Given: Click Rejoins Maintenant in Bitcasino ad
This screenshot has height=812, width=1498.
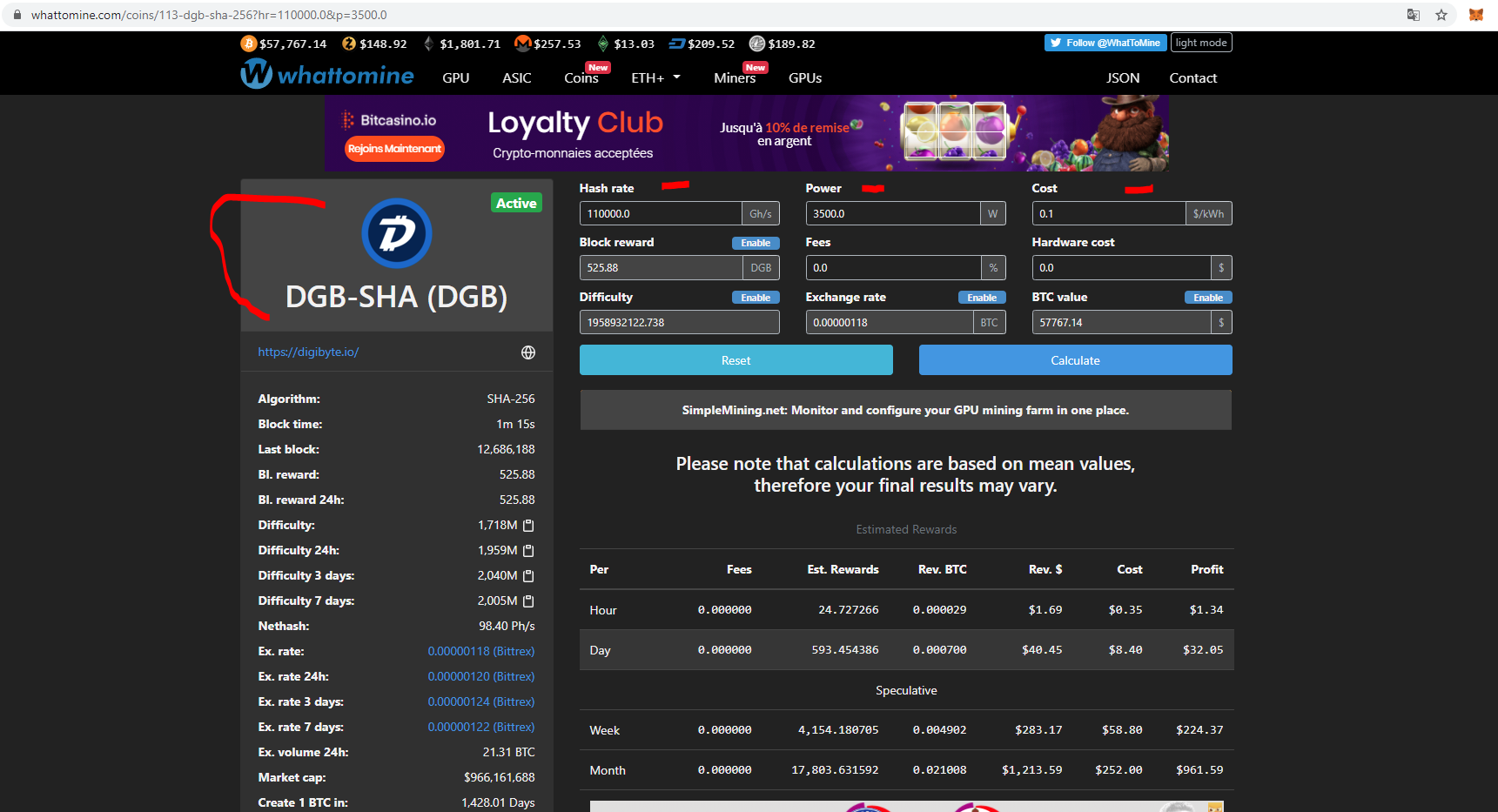Looking at the screenshot, I should [394, 149].
